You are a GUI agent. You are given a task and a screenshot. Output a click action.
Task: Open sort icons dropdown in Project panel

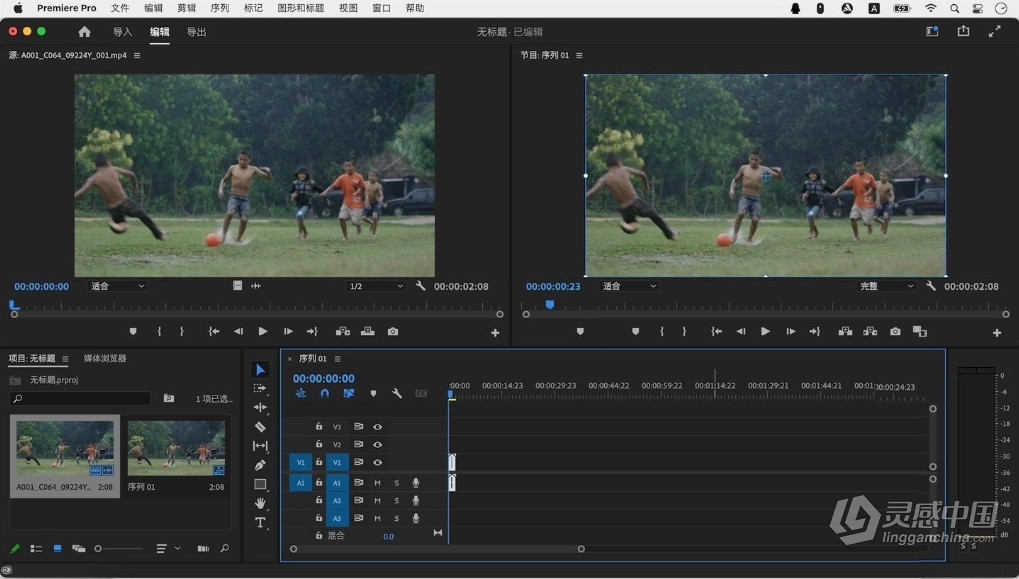168,548
